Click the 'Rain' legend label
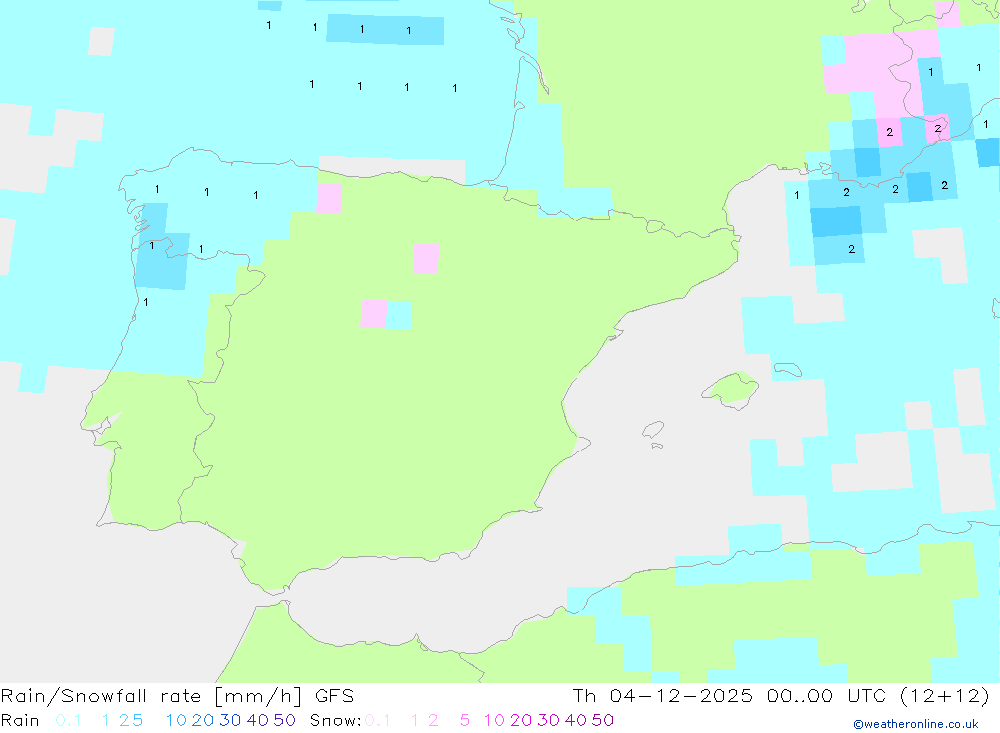 coord(20,720)
